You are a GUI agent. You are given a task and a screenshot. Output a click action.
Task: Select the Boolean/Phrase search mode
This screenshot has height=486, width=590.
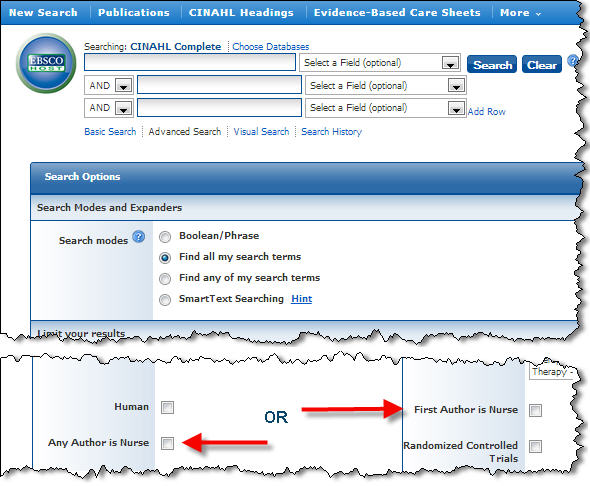pos(165,237)
